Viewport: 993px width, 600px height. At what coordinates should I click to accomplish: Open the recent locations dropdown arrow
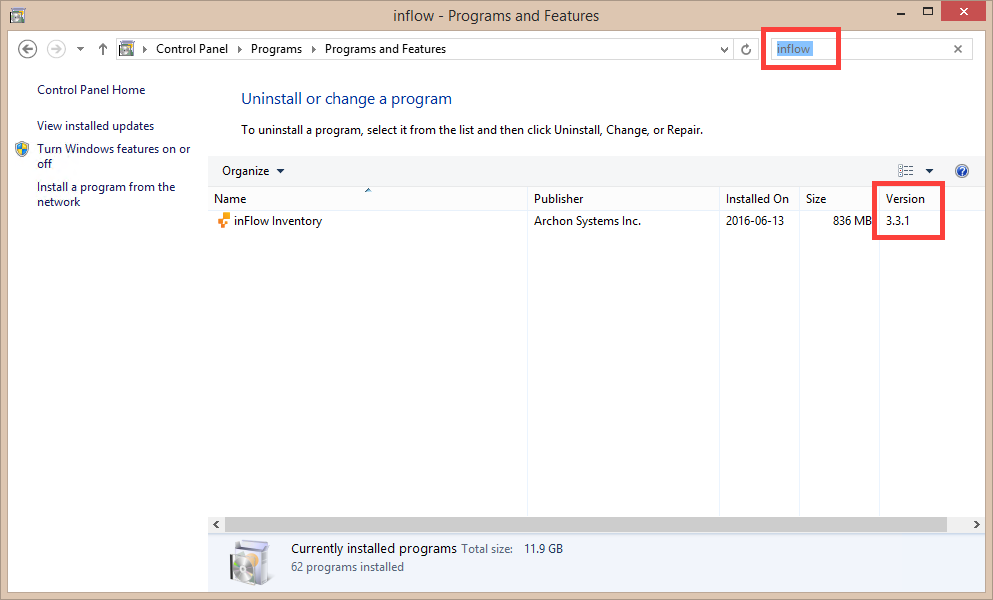[x=80, y=49]
